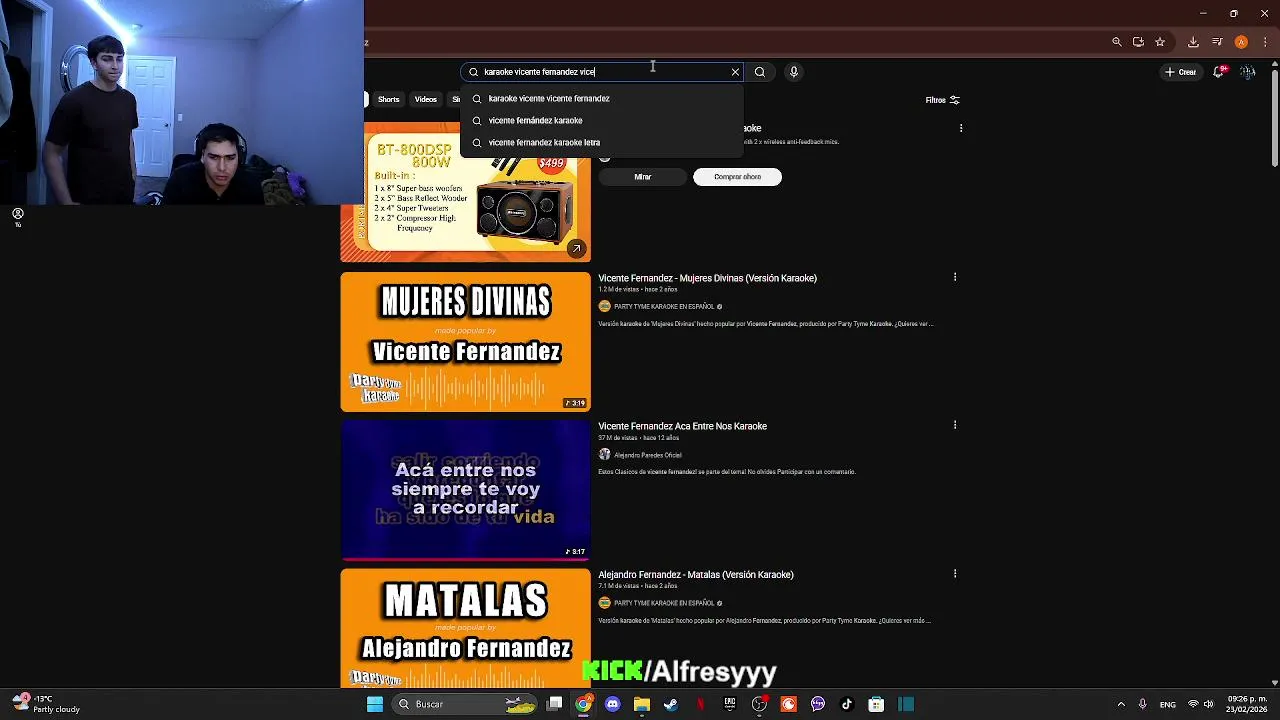Open Netflix from the taskbar

(x=701, y=704)
